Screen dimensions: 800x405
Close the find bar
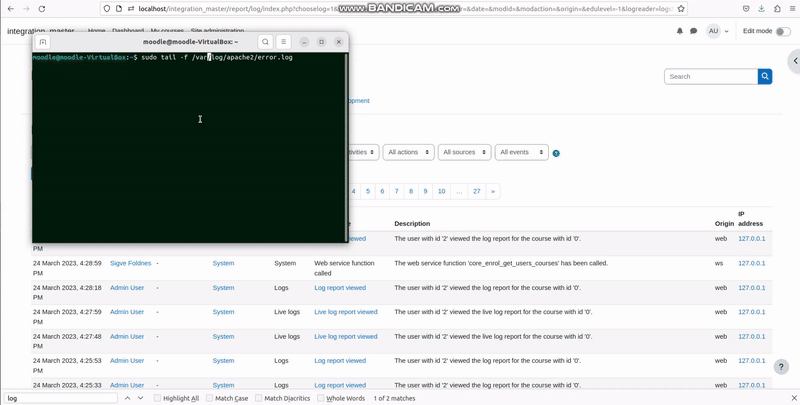(x=794, y=398)
